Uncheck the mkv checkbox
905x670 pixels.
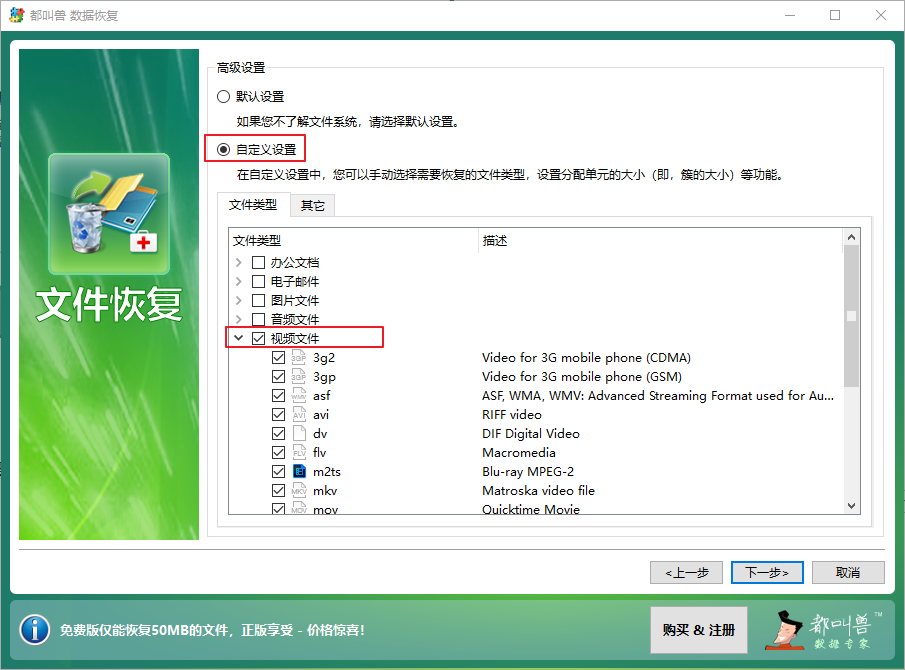[278, 491]
